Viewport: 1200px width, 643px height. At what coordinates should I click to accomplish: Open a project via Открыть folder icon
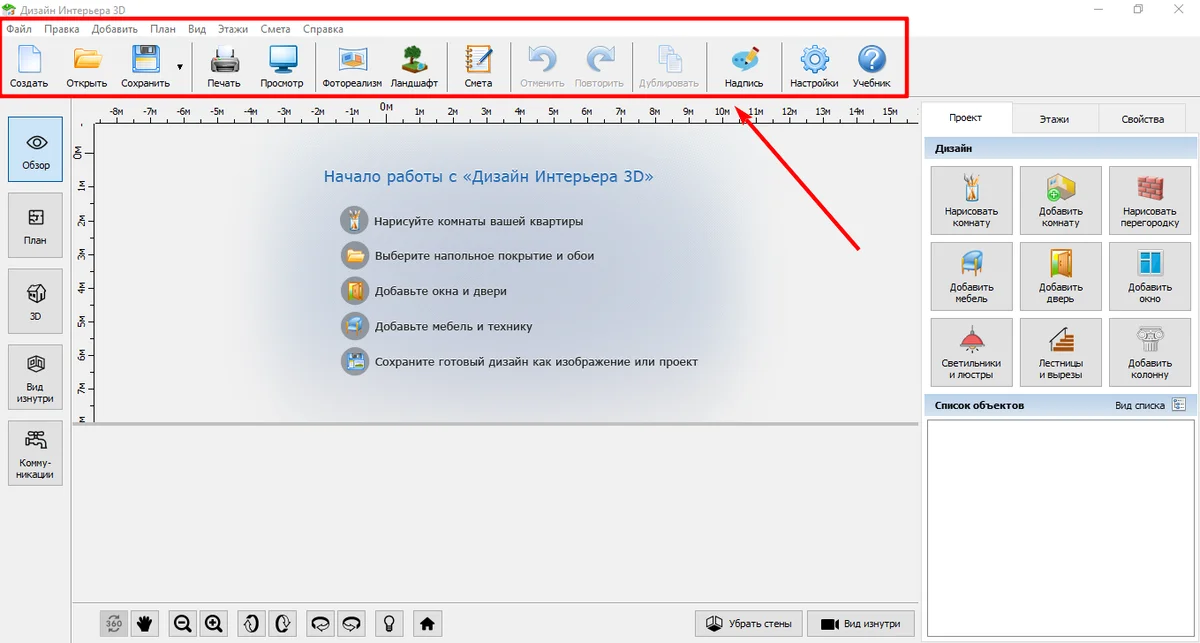(x=87, y=67)
